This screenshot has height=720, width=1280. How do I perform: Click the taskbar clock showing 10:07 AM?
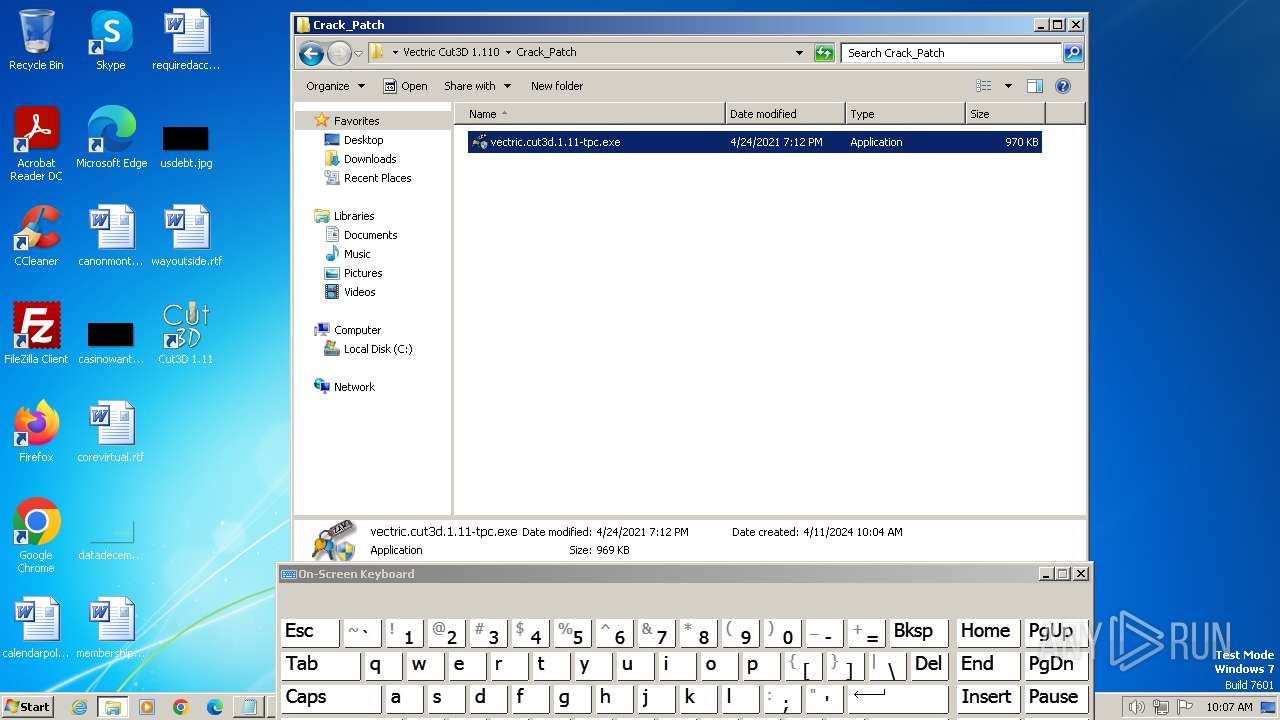coord(1229,707)
